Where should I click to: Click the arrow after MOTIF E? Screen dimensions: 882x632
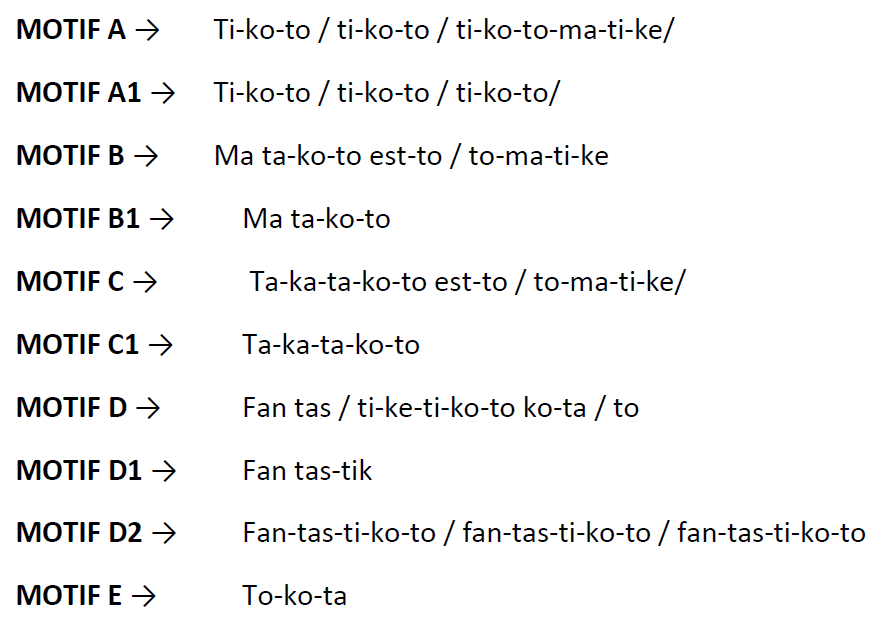coord(143,596)
